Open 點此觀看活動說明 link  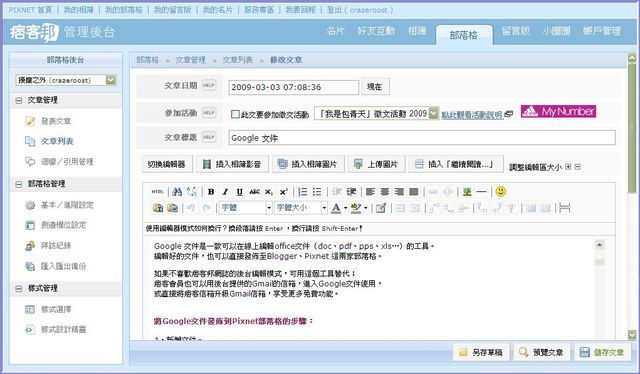click(472, 115)
